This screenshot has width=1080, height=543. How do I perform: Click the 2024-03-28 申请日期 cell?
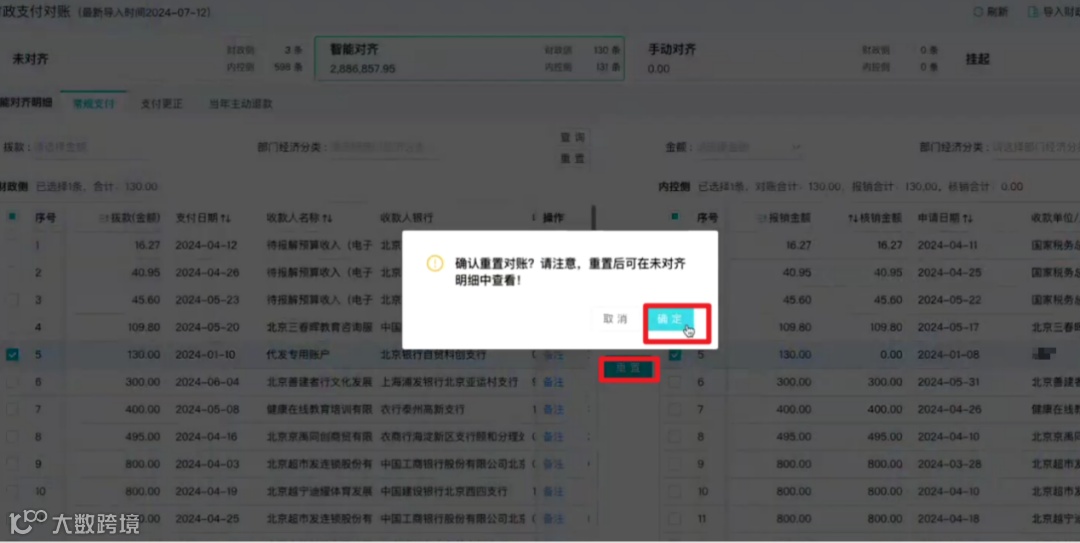(948, 464)
